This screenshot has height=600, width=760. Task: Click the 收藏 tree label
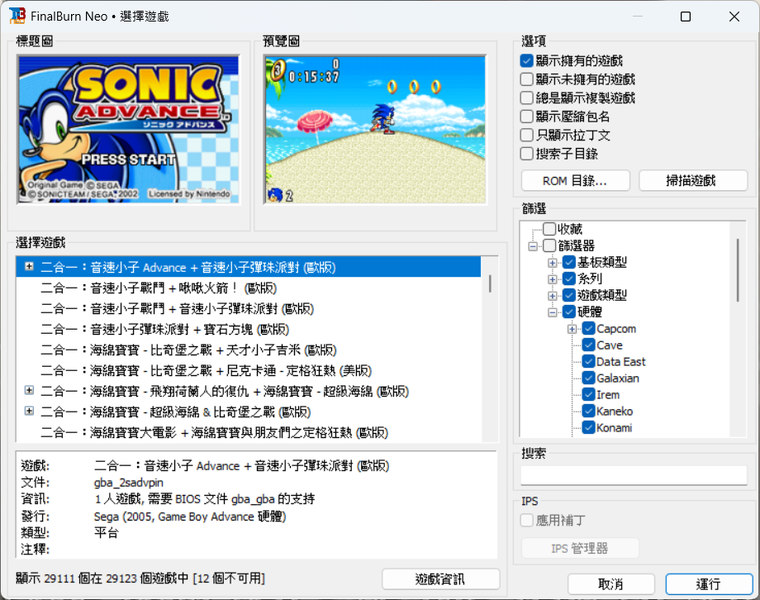point(570,229)
